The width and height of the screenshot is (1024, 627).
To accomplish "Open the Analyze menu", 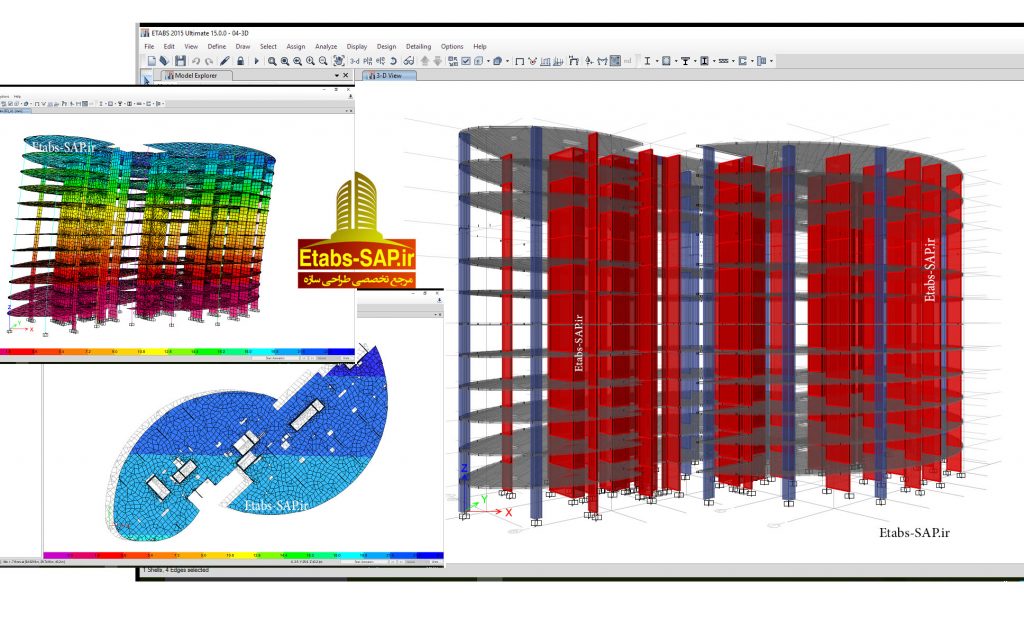I will pos(326,46).
